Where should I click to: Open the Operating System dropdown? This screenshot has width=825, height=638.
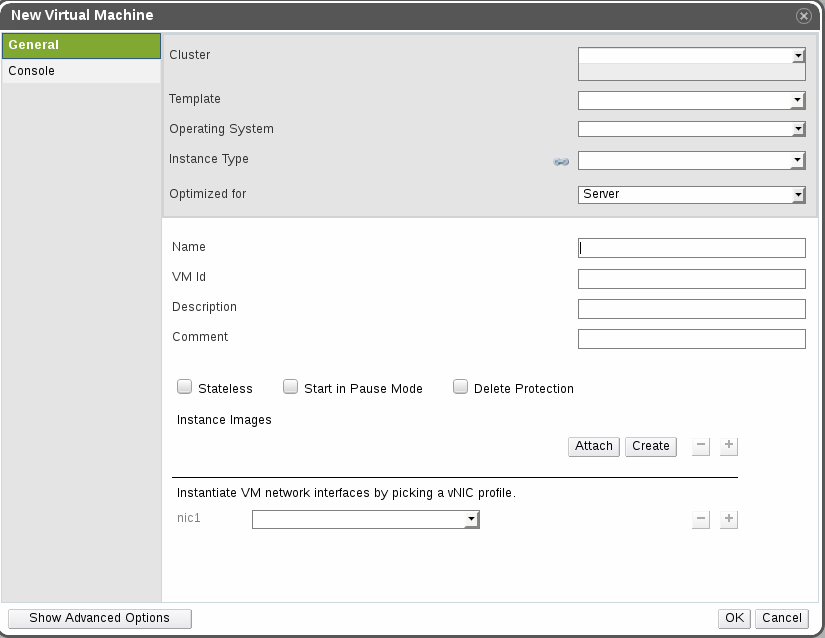click(x=692, y=129)
